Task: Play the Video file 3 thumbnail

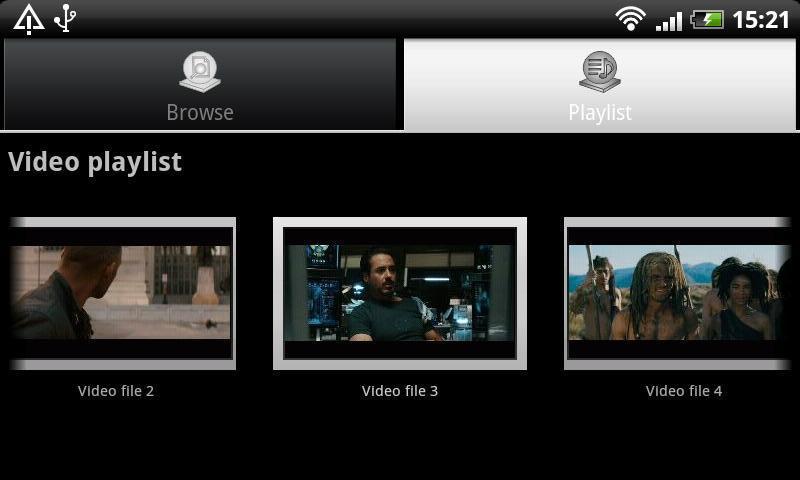Action: point(400,293)
